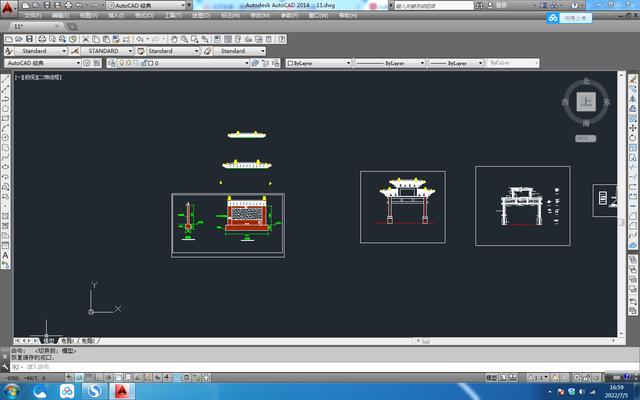640x400 pixels.
Task: Open the AutoCAD 经典 workspace dropdown
Action: (42, 63)
